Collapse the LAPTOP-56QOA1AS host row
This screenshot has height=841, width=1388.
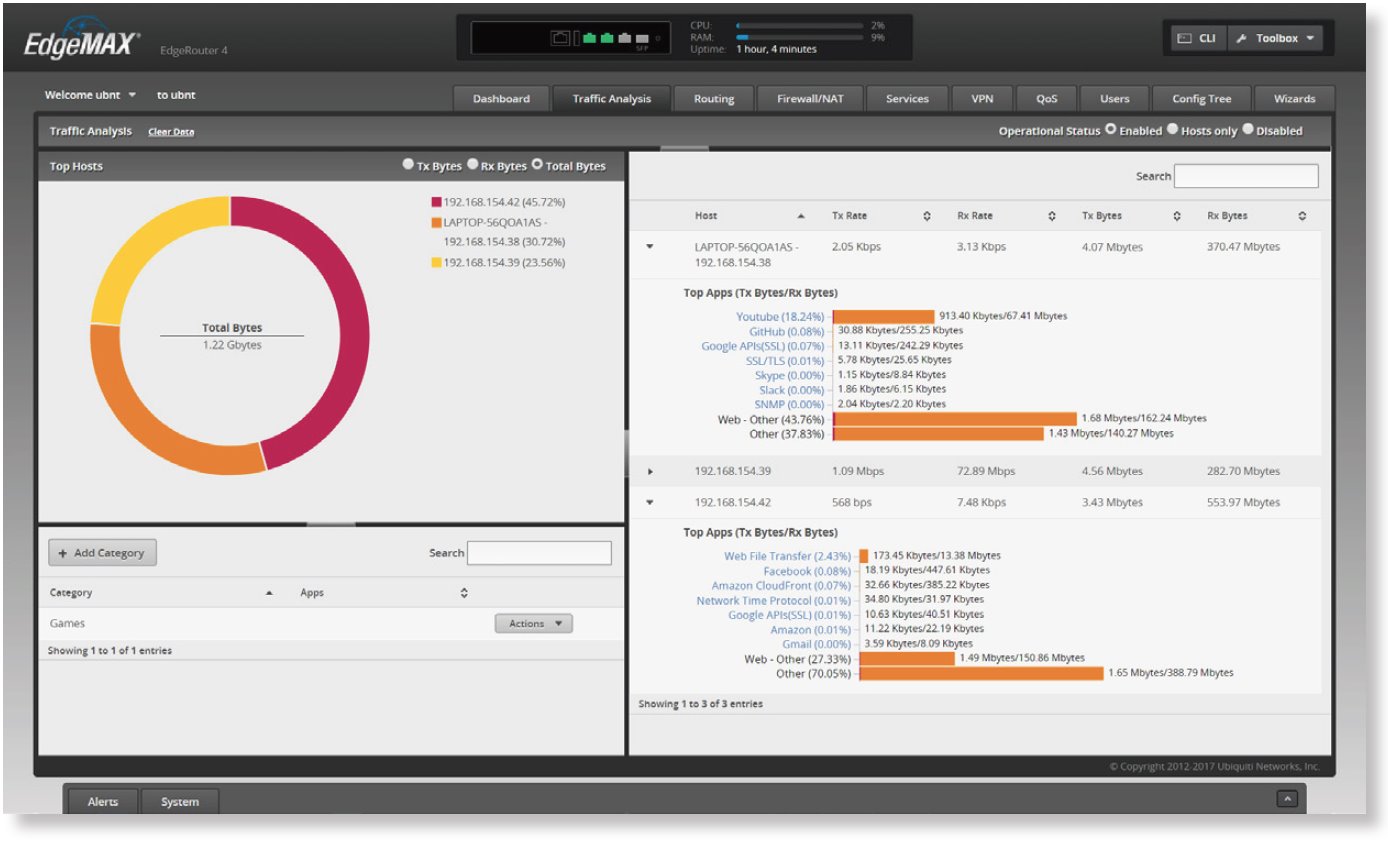point(651,246)
